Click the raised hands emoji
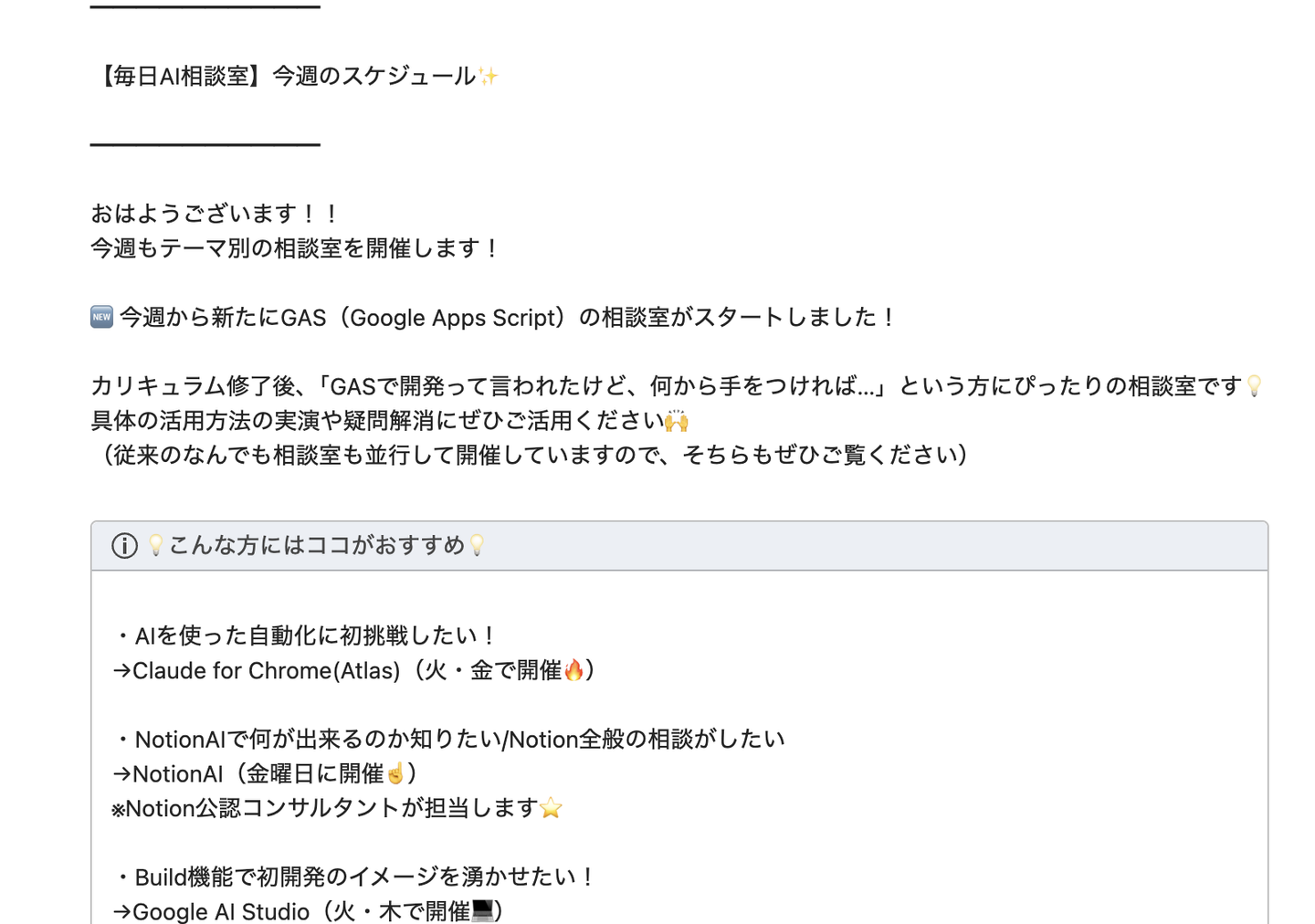The height and width of the screenshot is (924, 1315). click(x=677, y=421)
